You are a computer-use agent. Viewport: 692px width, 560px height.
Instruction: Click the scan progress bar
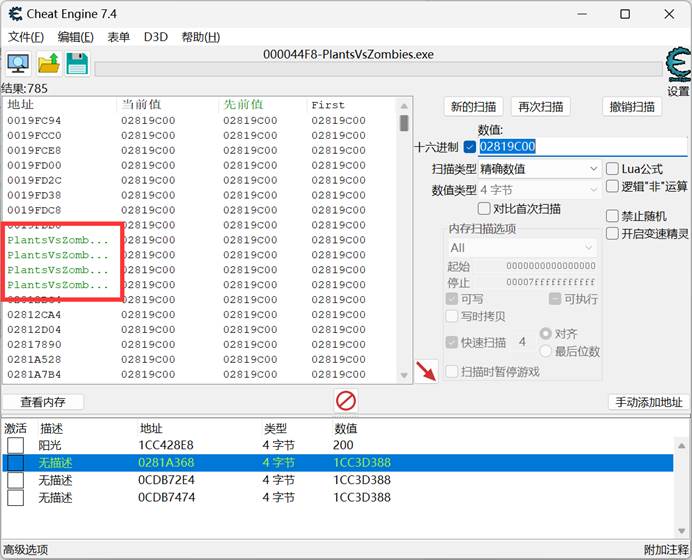pos(379,69)
